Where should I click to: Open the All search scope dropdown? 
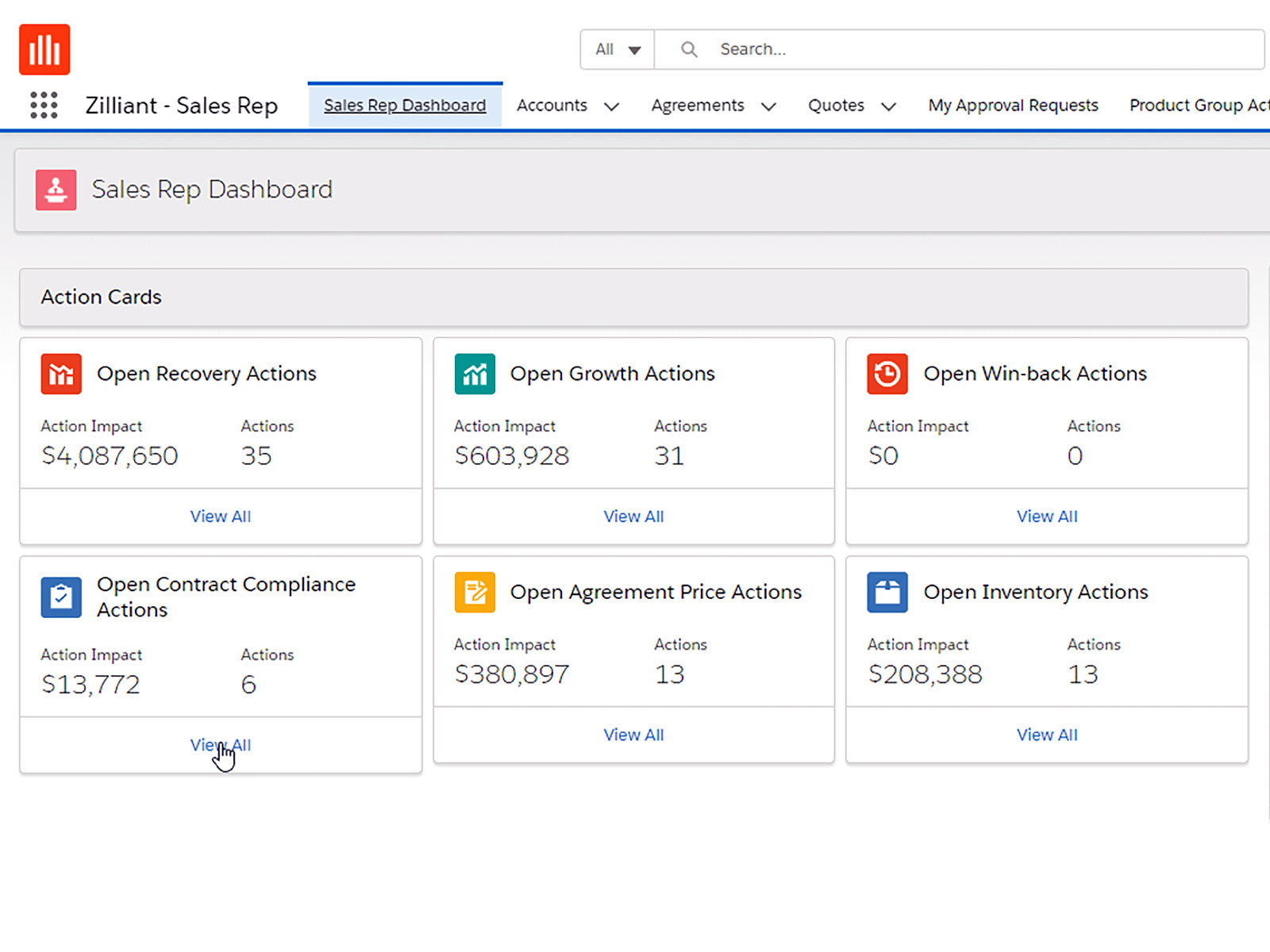pos(618,49)
